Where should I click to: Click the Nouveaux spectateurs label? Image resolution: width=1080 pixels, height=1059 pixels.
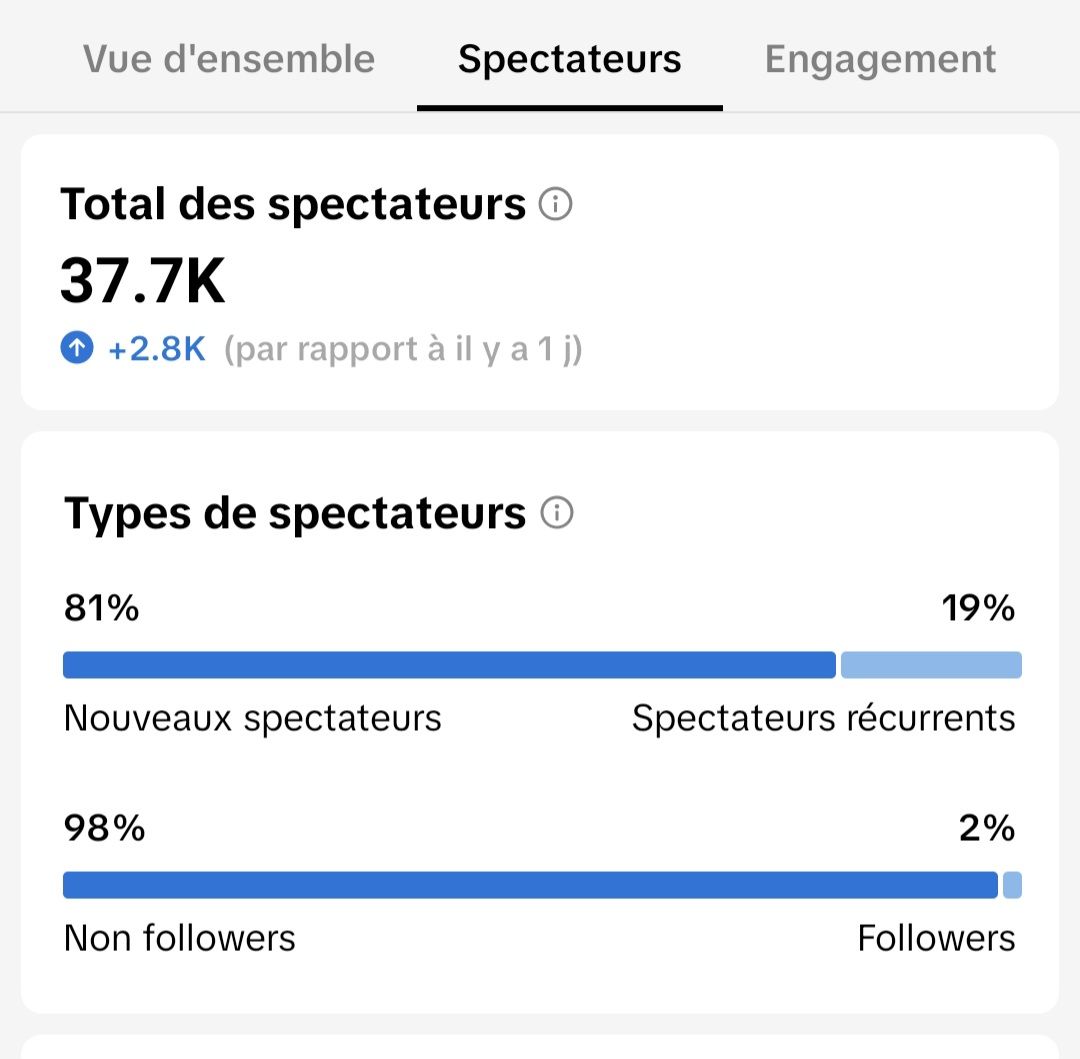(x=253, y=718)
